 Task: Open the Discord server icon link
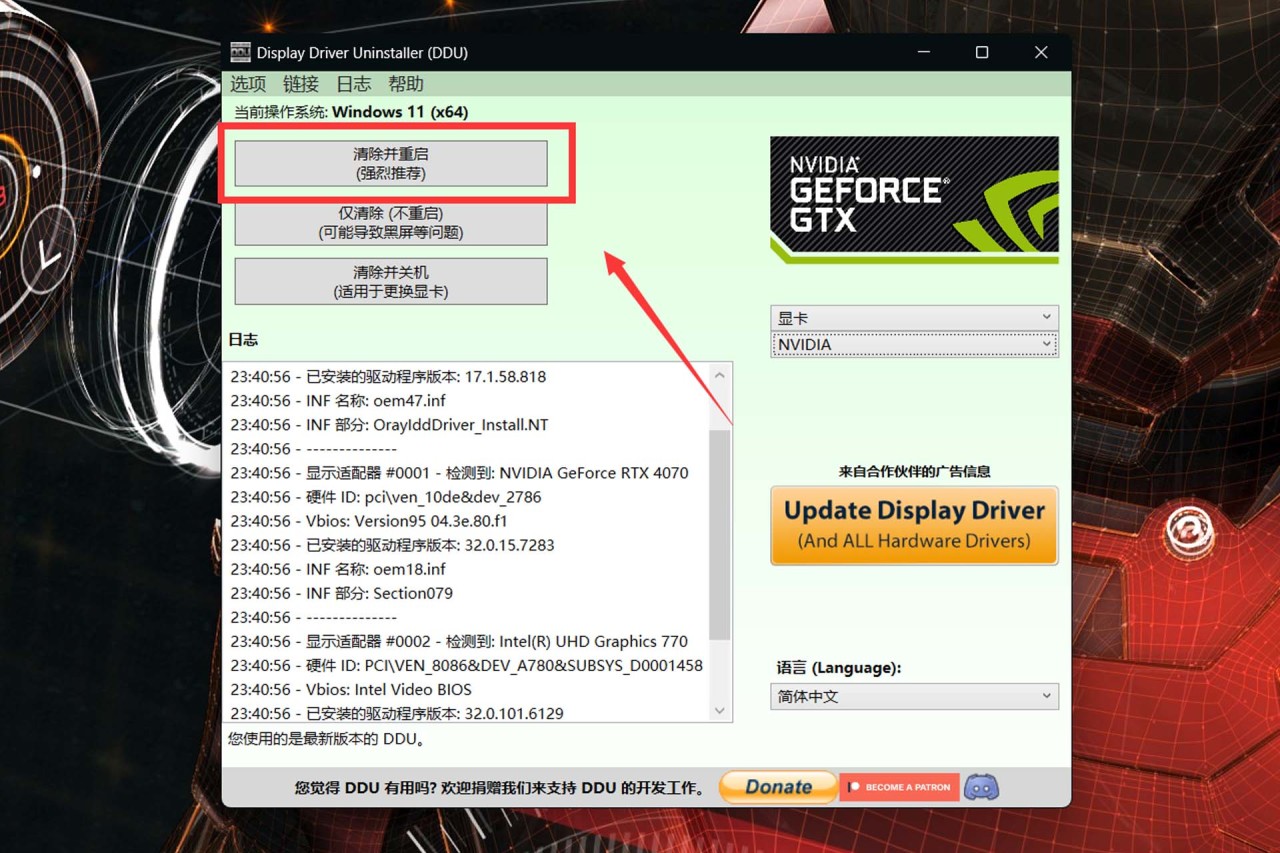982,787
